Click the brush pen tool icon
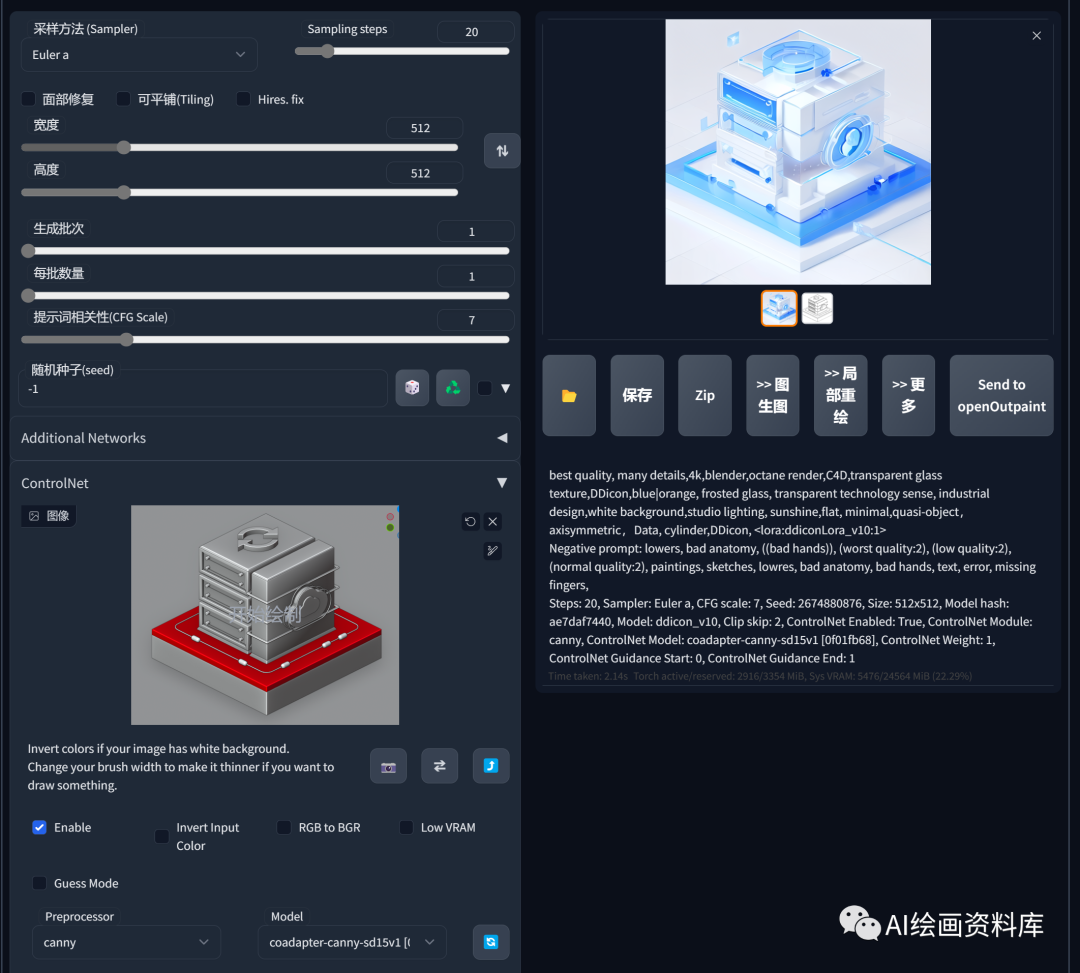The height and width of the screenshot is (973, 1080). coord(492,550)
